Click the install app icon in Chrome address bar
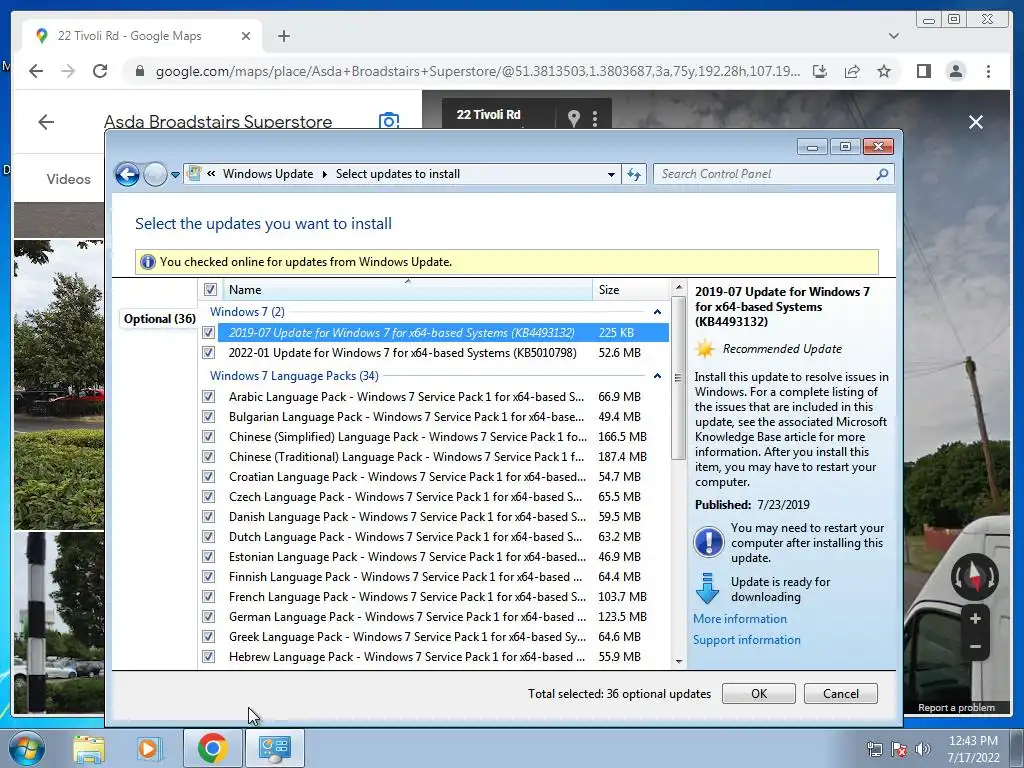Image resolution: width=1024 pixels, height=768 pixels. point(820,71)
